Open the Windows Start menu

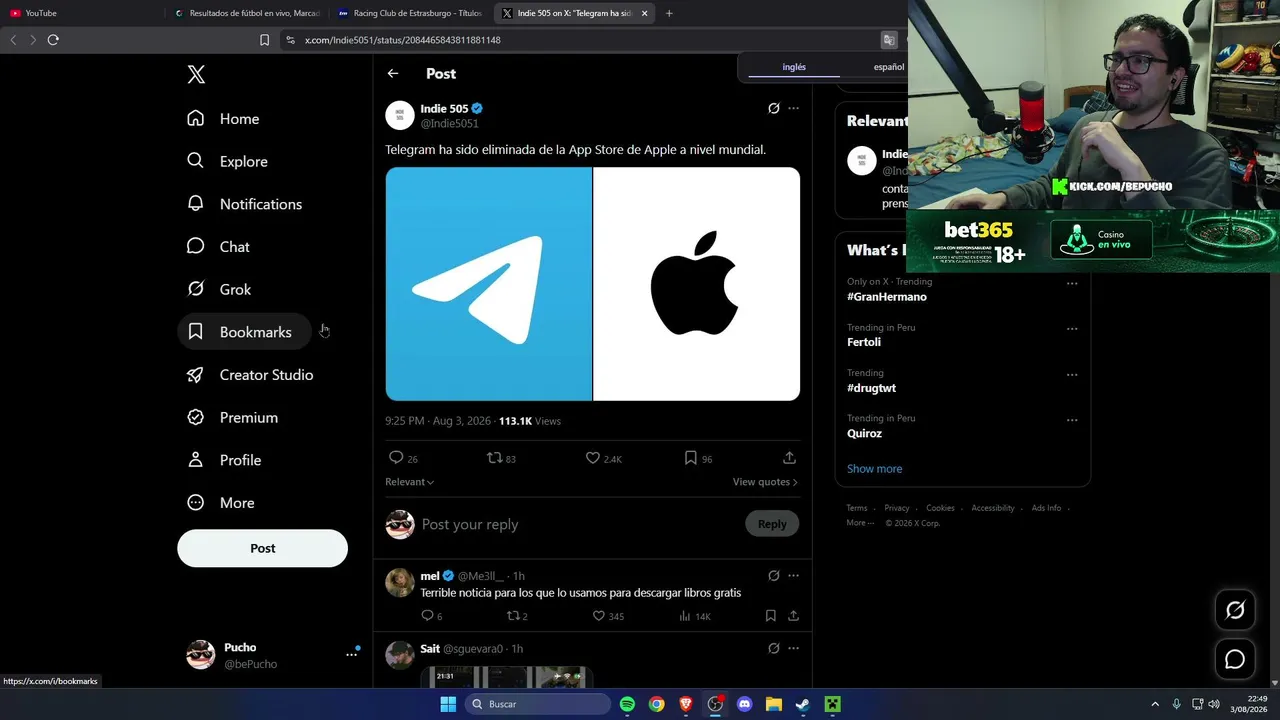coord(448,704)
